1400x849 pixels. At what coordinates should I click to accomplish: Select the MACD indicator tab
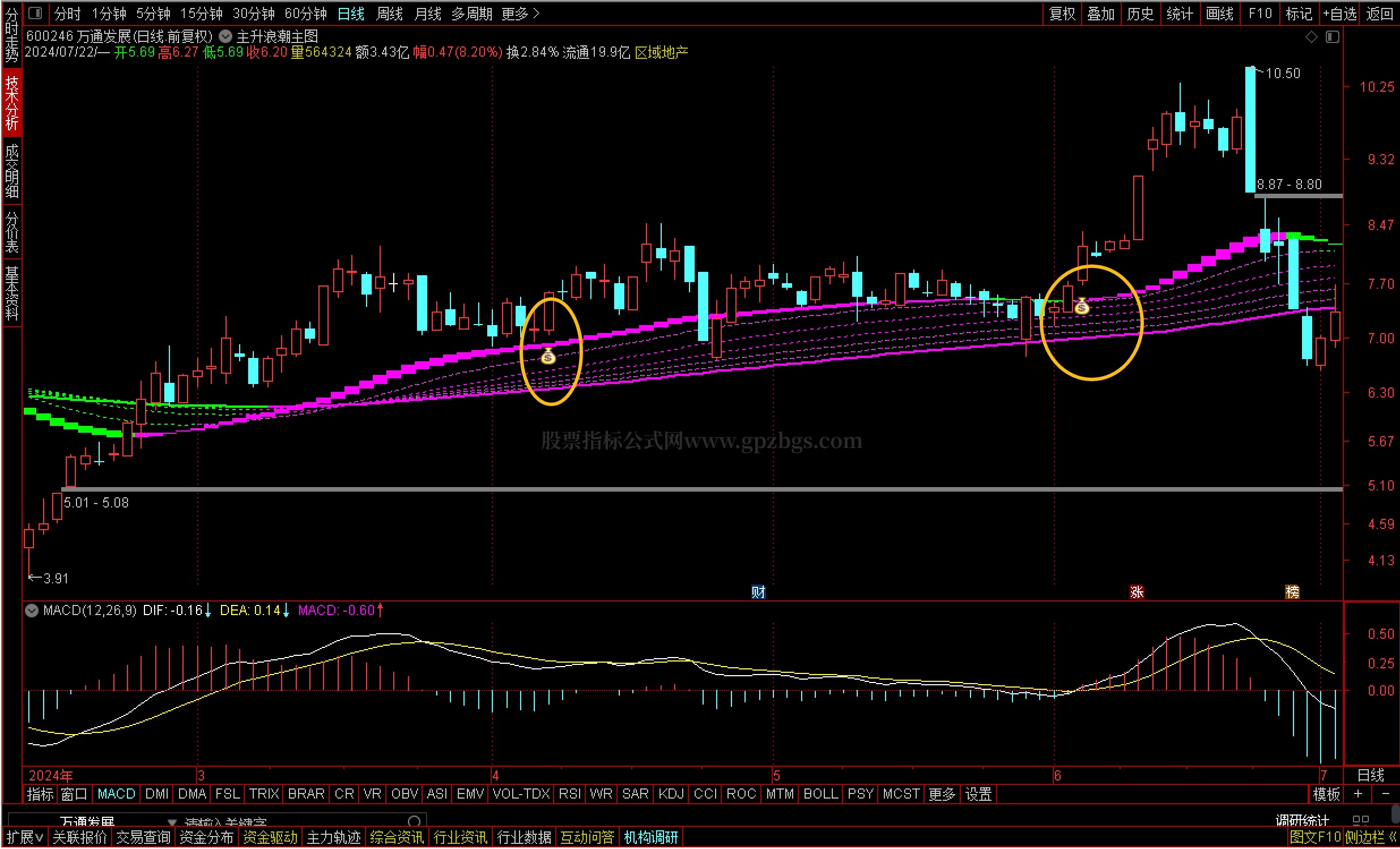(x=116, y=794)
